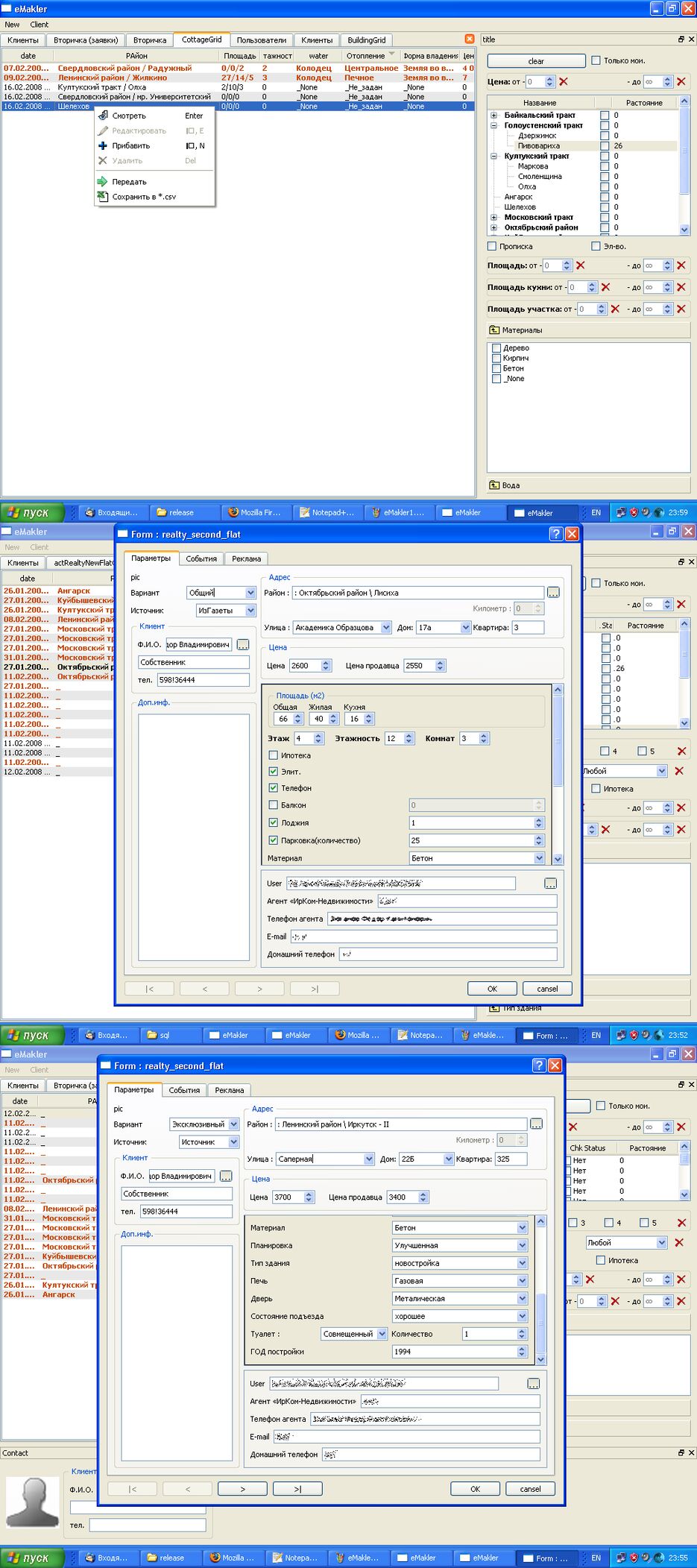Click the districts tree vertical scrollbar
Viewport: 697px width, 1568px height.
tap(684, 166)
